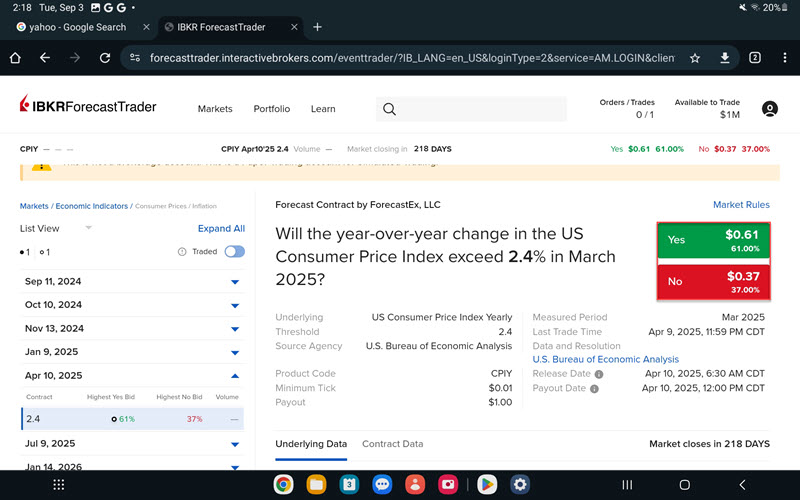Click Expand All link
The height and width of the screenshot is (500, 800).
click(221, 229)
